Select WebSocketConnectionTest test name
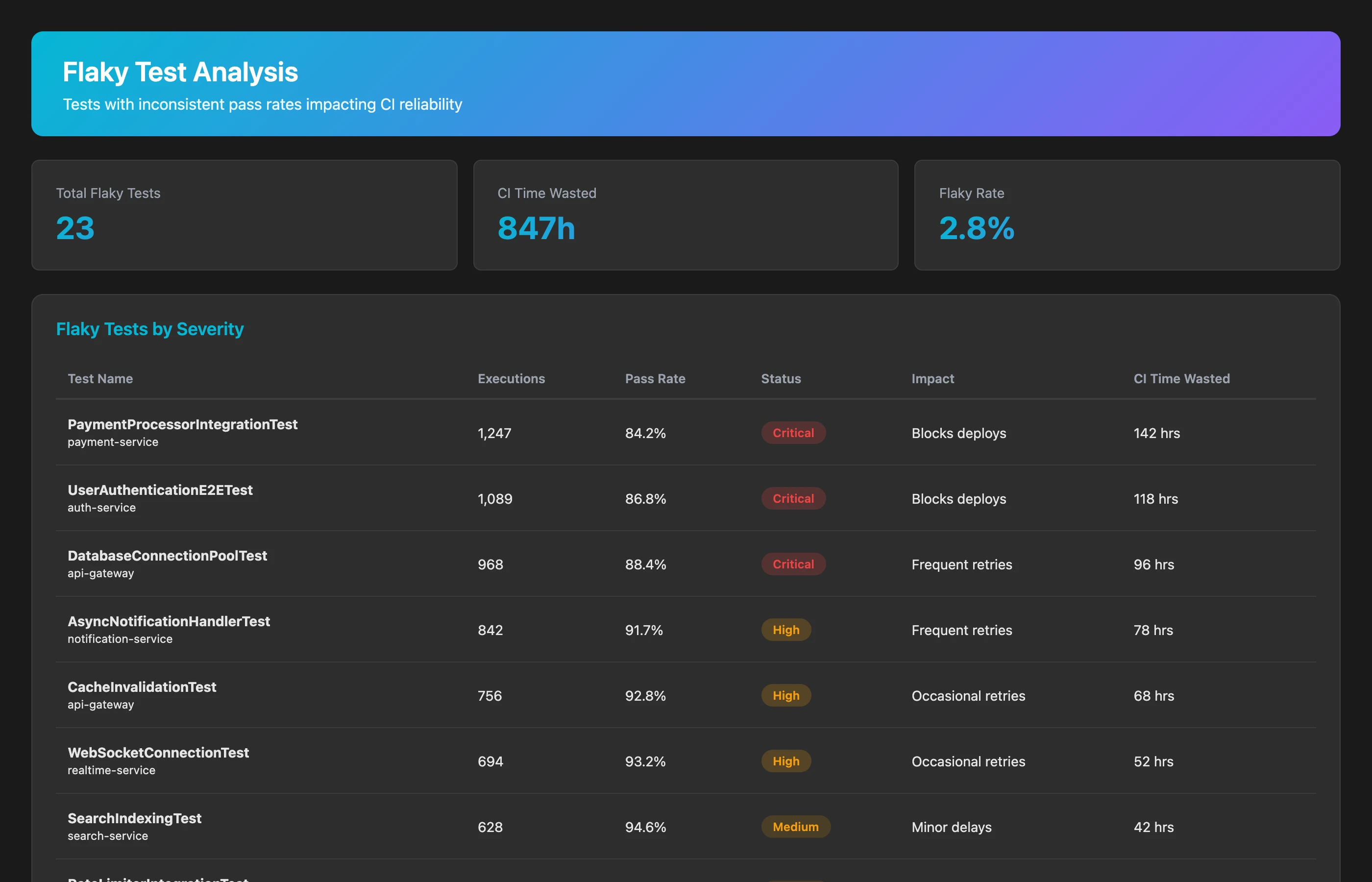This screenshot has height=882, width=1372. (158, 753)
